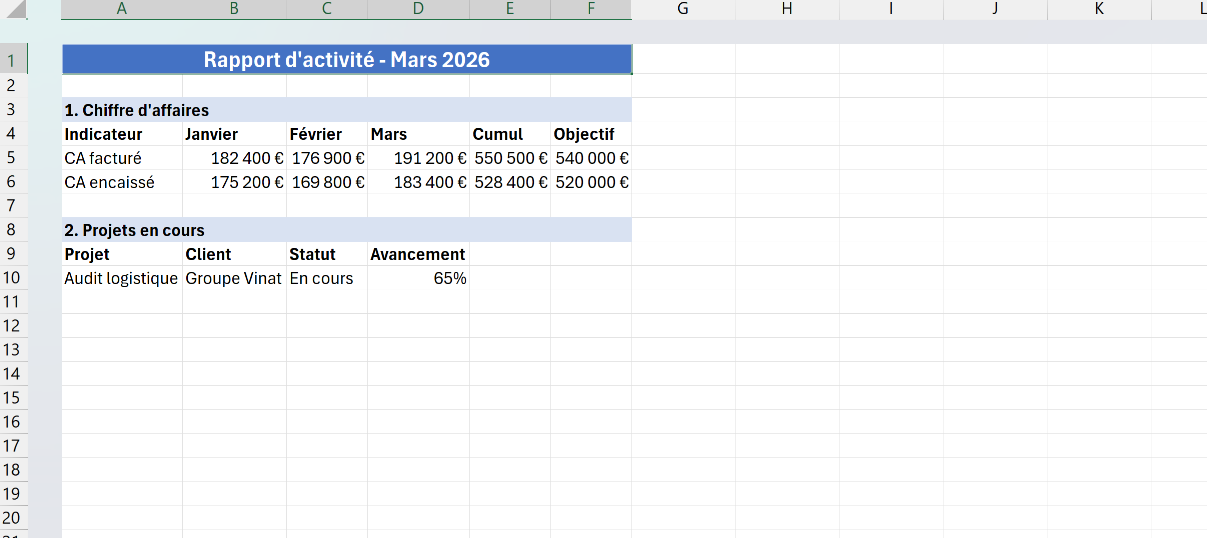Click the 'CA encaissé' row label
The image size is (1207, 538).
click(122, 182)
